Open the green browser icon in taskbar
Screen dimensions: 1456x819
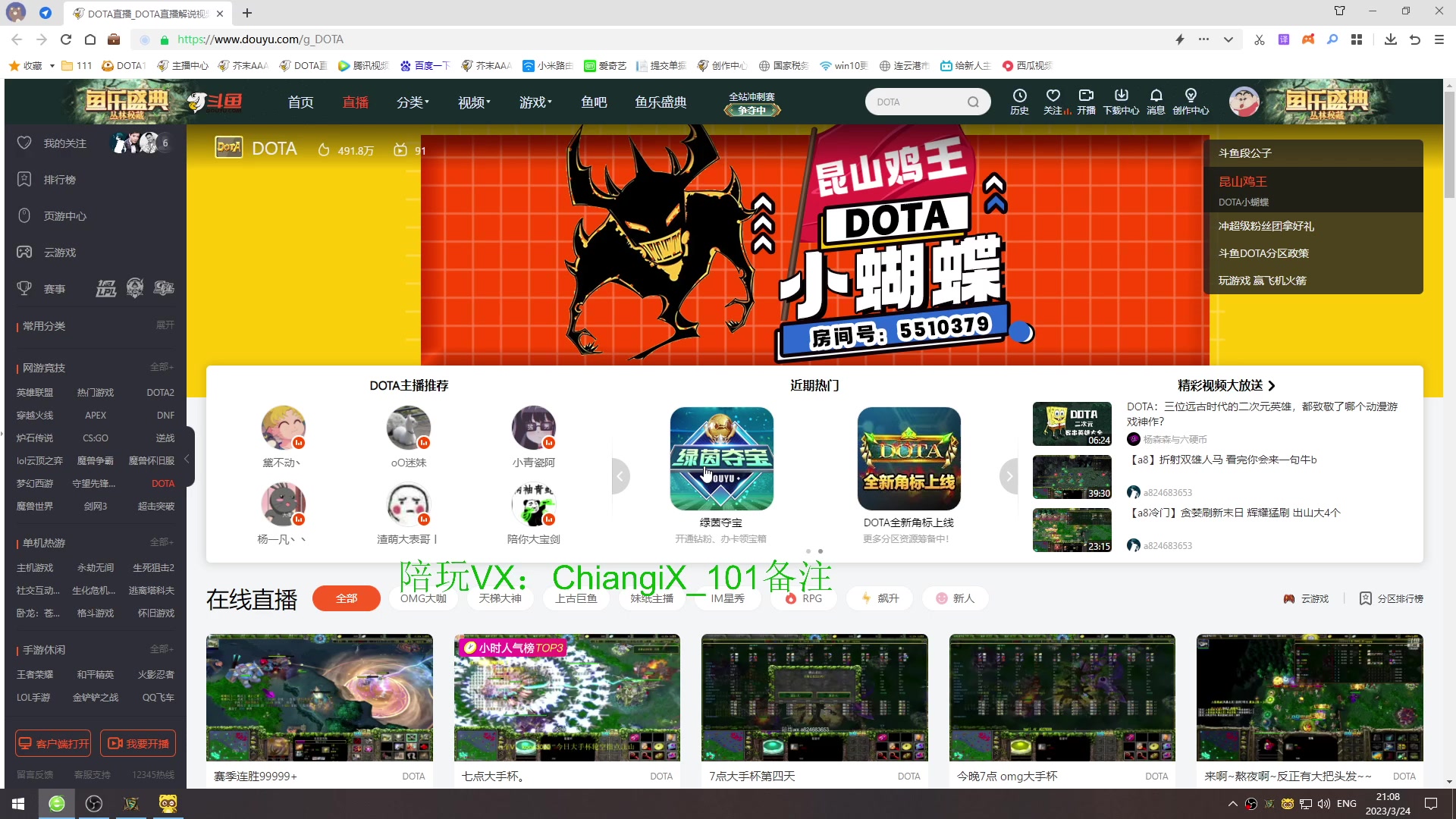click(57, 804)
